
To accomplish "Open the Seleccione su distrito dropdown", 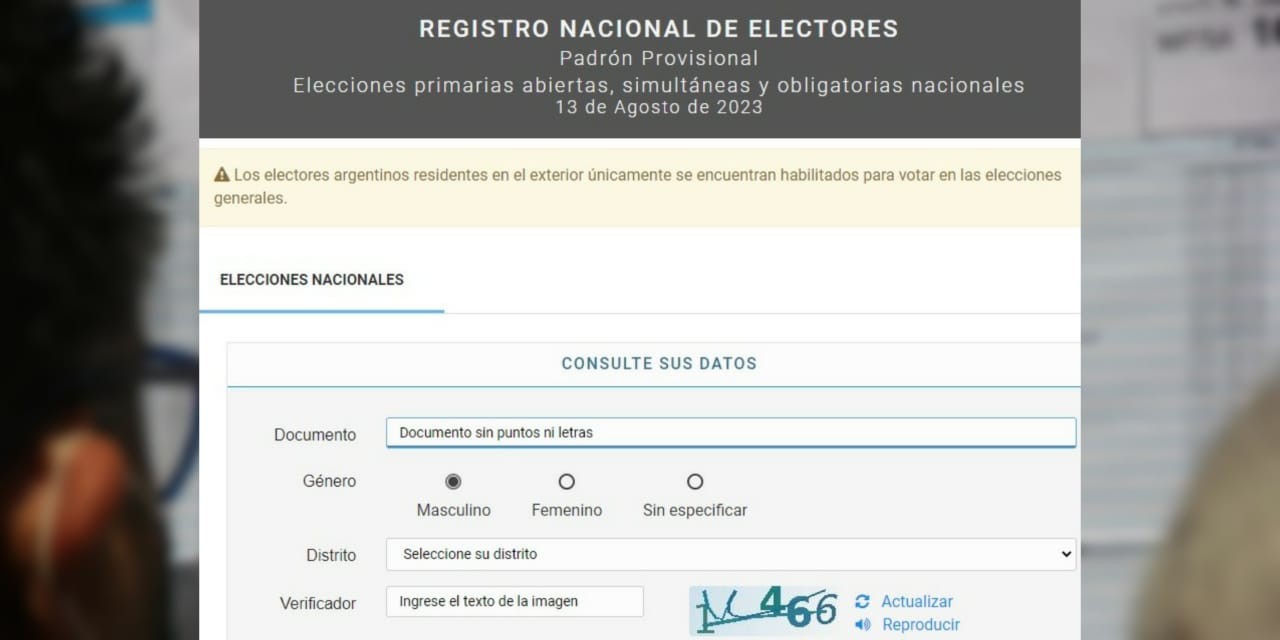I will pyautogui.click(x=730, y=553).
